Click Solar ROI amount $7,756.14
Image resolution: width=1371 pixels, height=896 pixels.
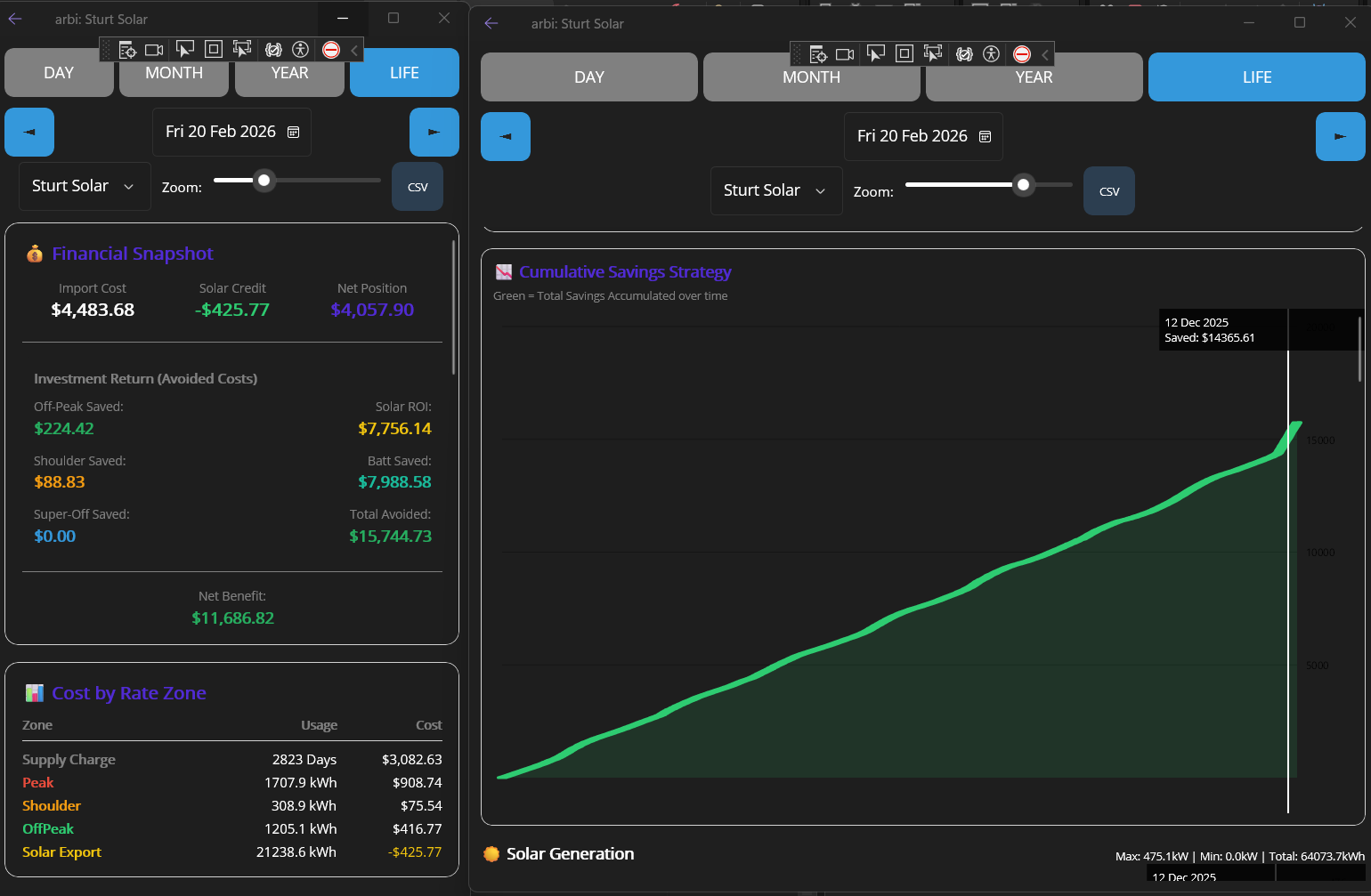coord(394,429)
